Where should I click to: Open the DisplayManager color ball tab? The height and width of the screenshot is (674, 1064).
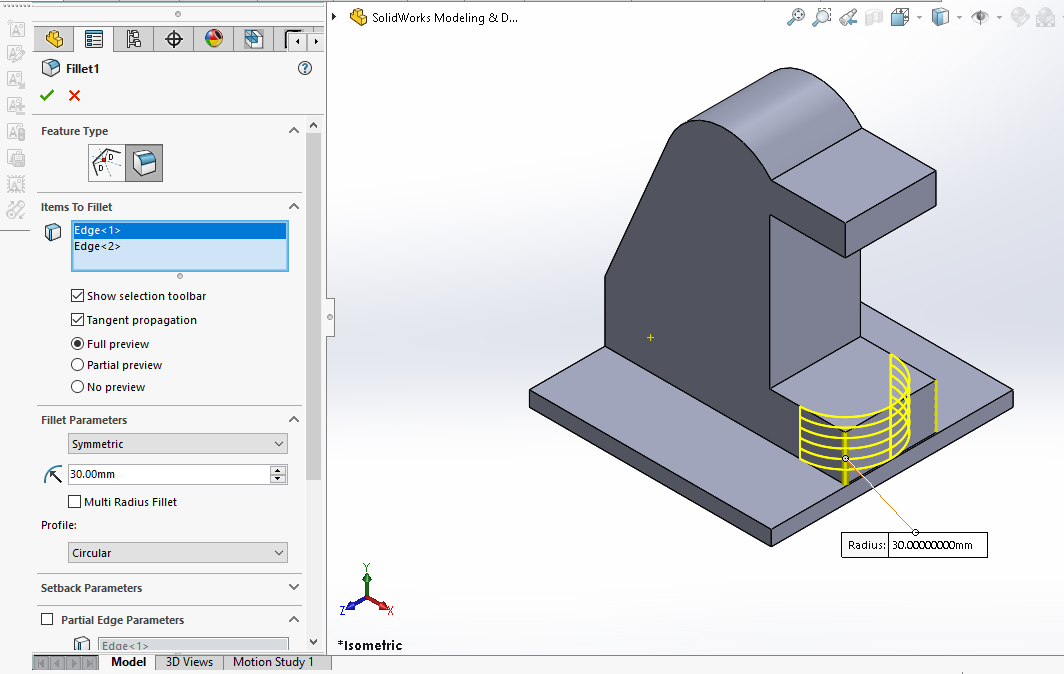pyautogui.click(x=214, y=40)
